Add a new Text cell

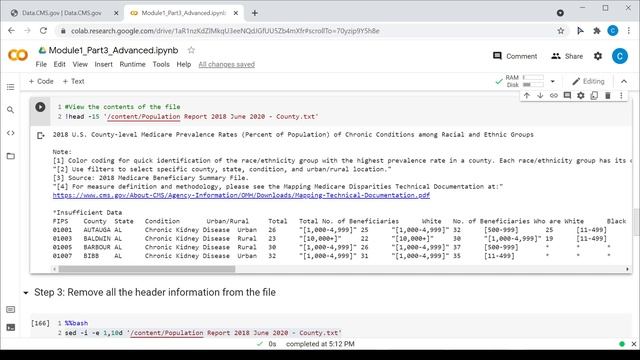pos(73,81)
